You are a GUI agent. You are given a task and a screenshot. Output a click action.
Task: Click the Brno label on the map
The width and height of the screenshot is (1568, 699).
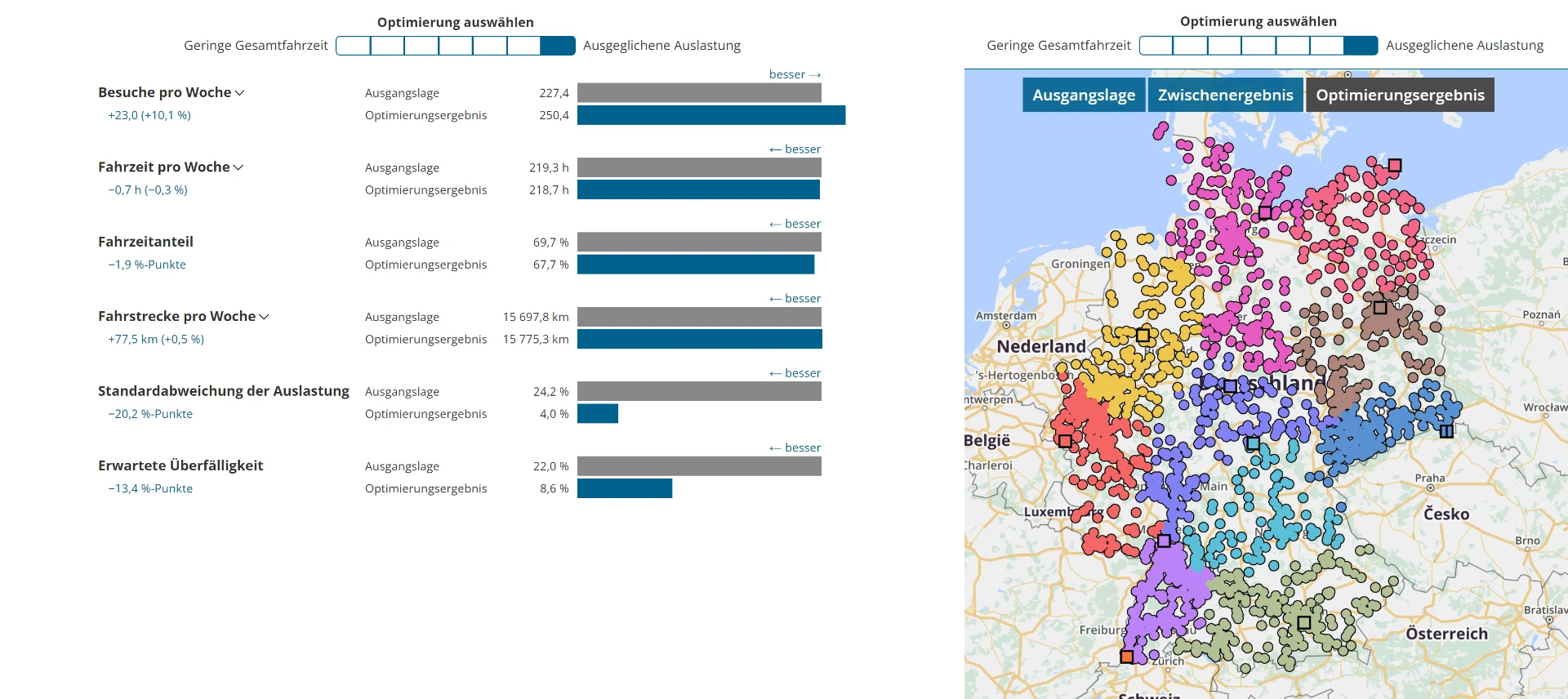[1527, 541]
